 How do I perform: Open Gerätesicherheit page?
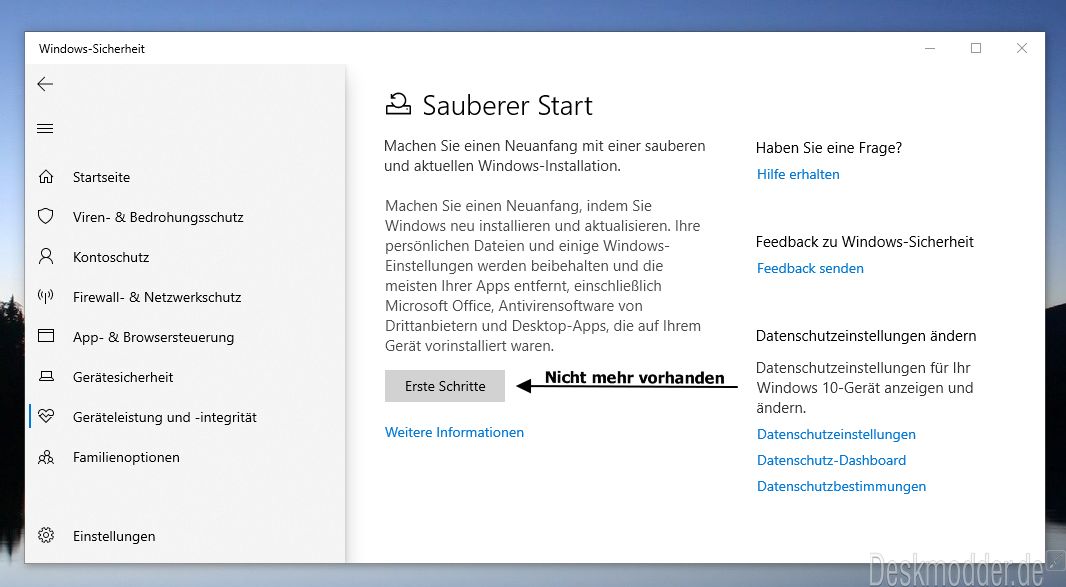click(x=123, y=378)
